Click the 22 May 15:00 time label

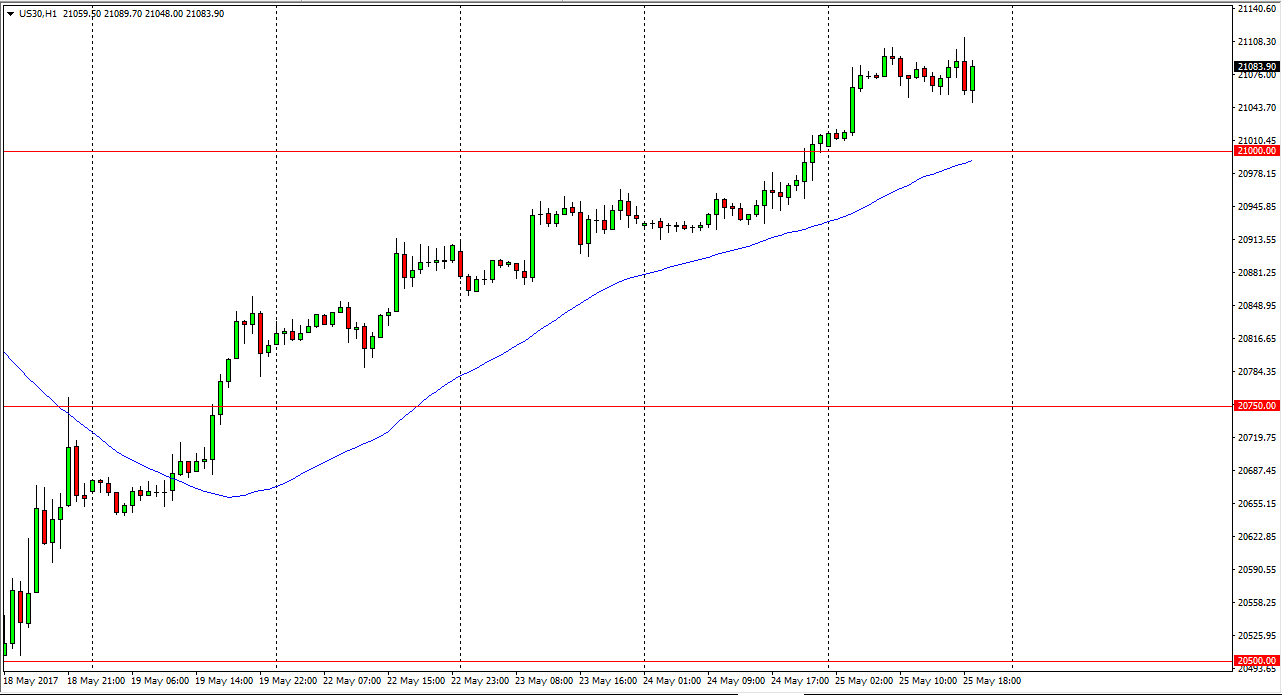pyautogui.click(x=416, y=681)
